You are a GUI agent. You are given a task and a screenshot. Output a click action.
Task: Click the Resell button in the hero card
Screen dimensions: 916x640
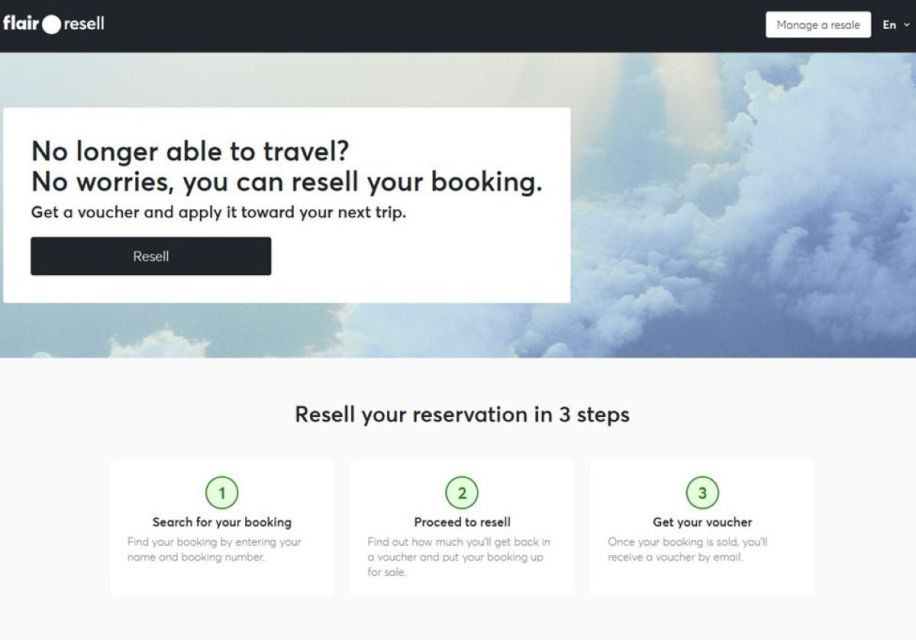click(x=151, y=256)
